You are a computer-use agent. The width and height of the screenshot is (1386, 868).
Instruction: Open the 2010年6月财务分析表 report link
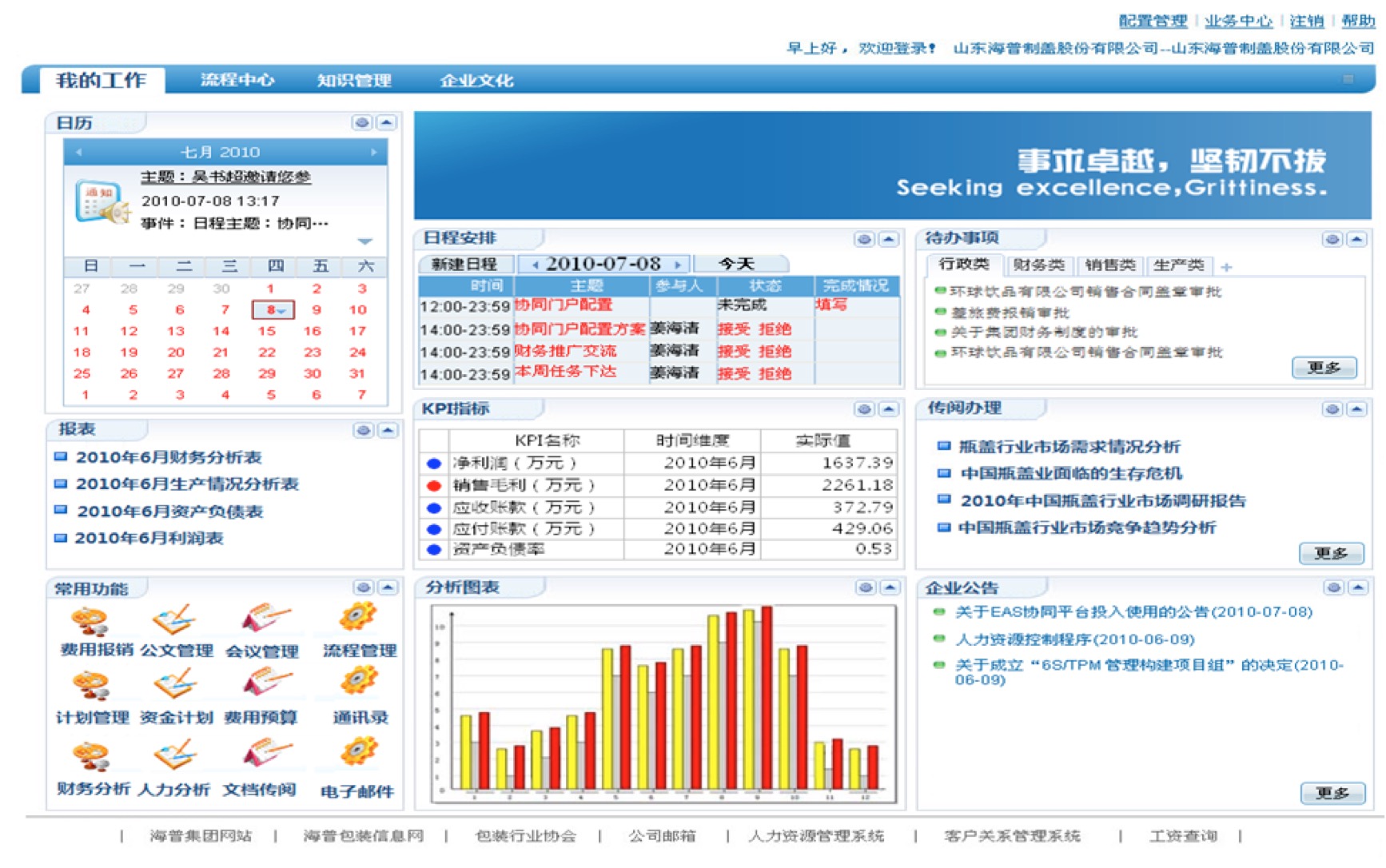point(169,457)
